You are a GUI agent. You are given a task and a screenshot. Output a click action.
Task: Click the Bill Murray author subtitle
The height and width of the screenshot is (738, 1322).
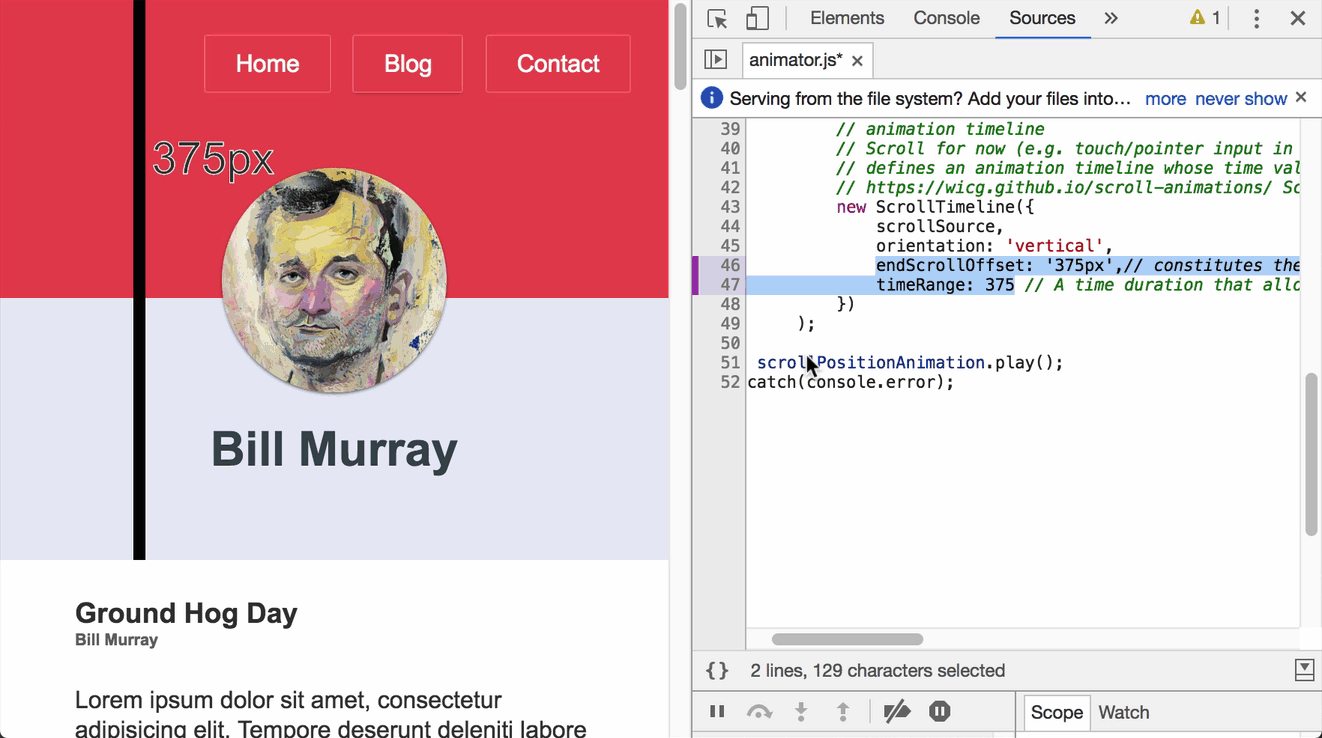[x=116, y=640]
